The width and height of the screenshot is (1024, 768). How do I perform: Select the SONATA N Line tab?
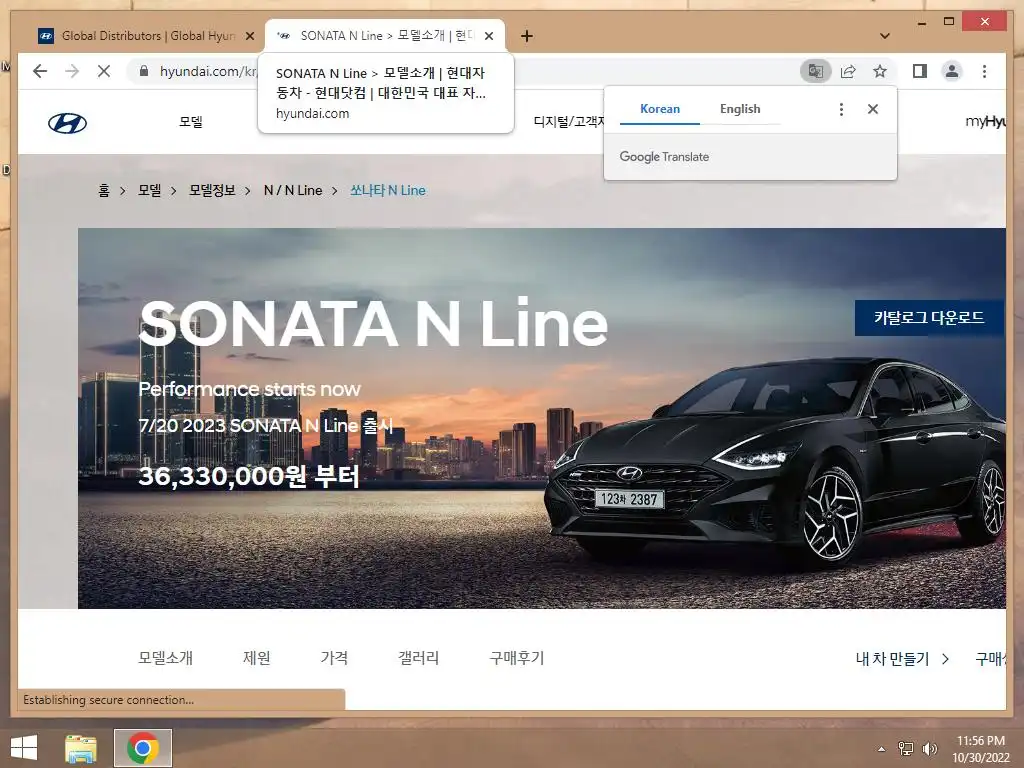coord(385,36)
